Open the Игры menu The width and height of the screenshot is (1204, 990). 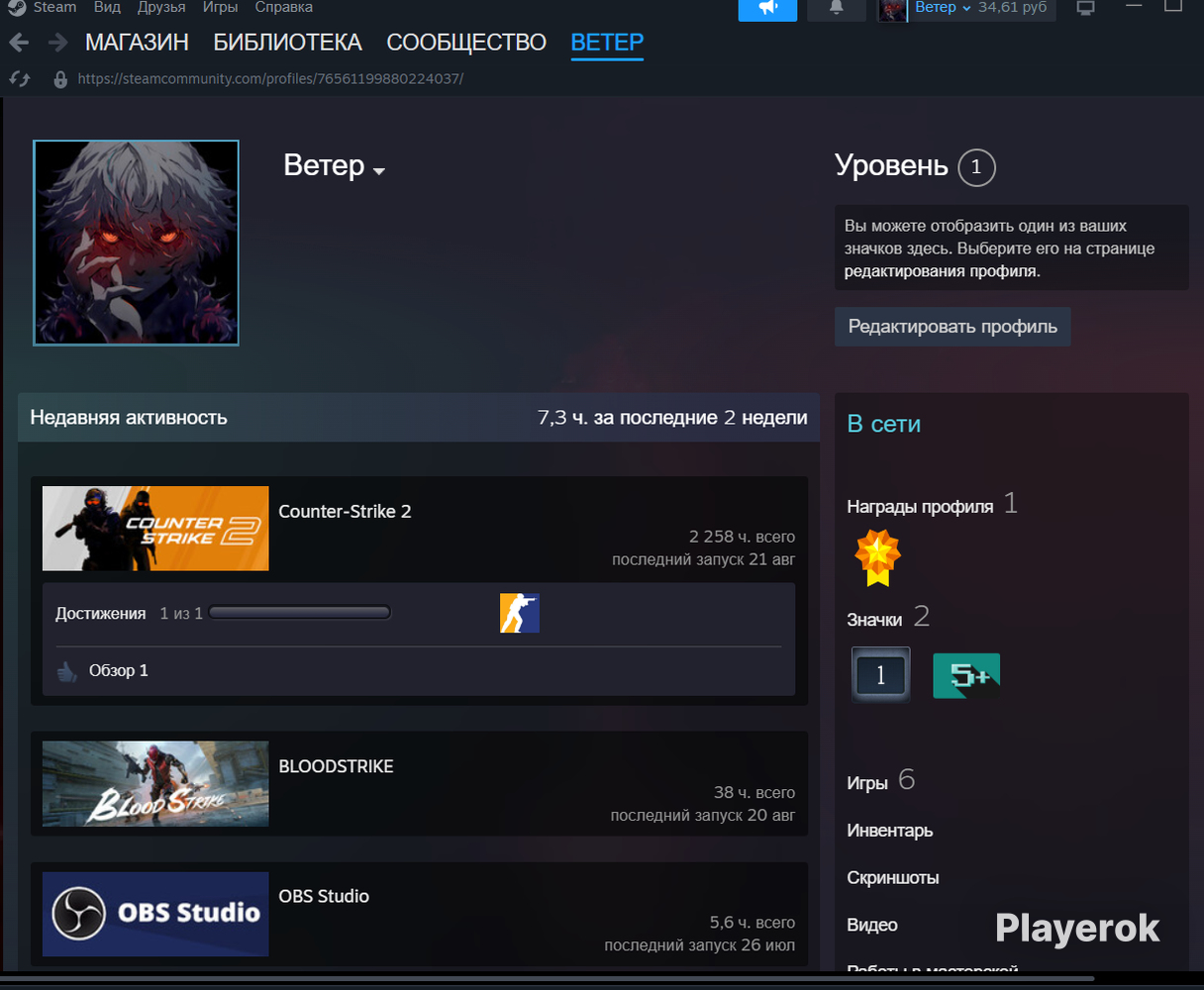(220, 7)
